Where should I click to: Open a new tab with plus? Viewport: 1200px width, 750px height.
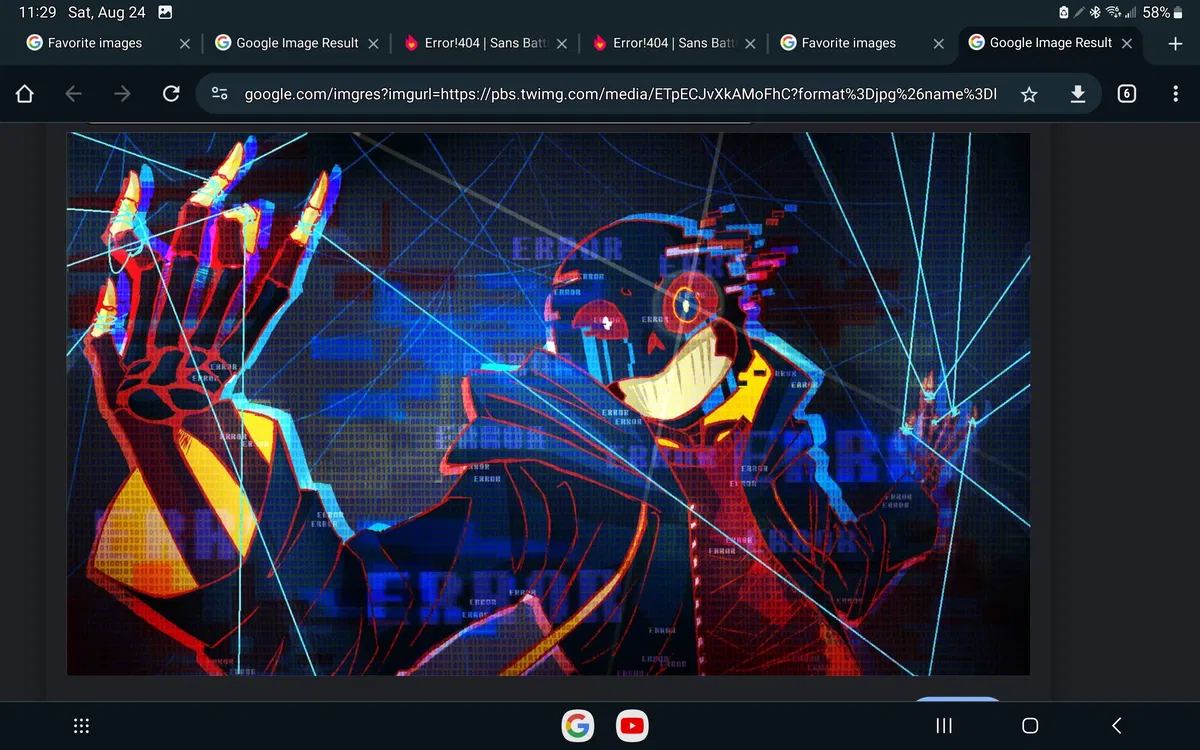1175,43
